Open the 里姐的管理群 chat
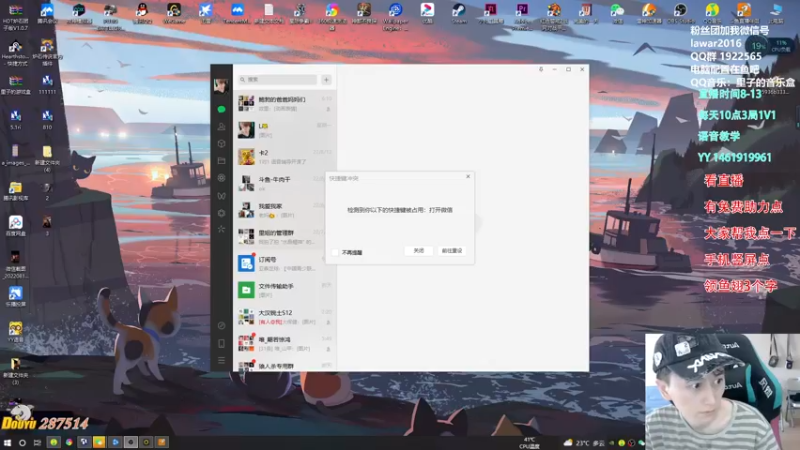Viewport: 800px width, 450px height. point(285,237)
